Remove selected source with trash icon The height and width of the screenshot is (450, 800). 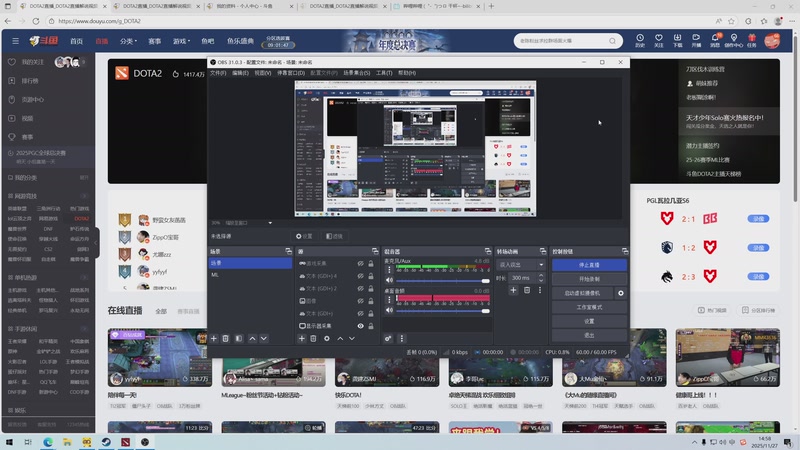[313, 338]
